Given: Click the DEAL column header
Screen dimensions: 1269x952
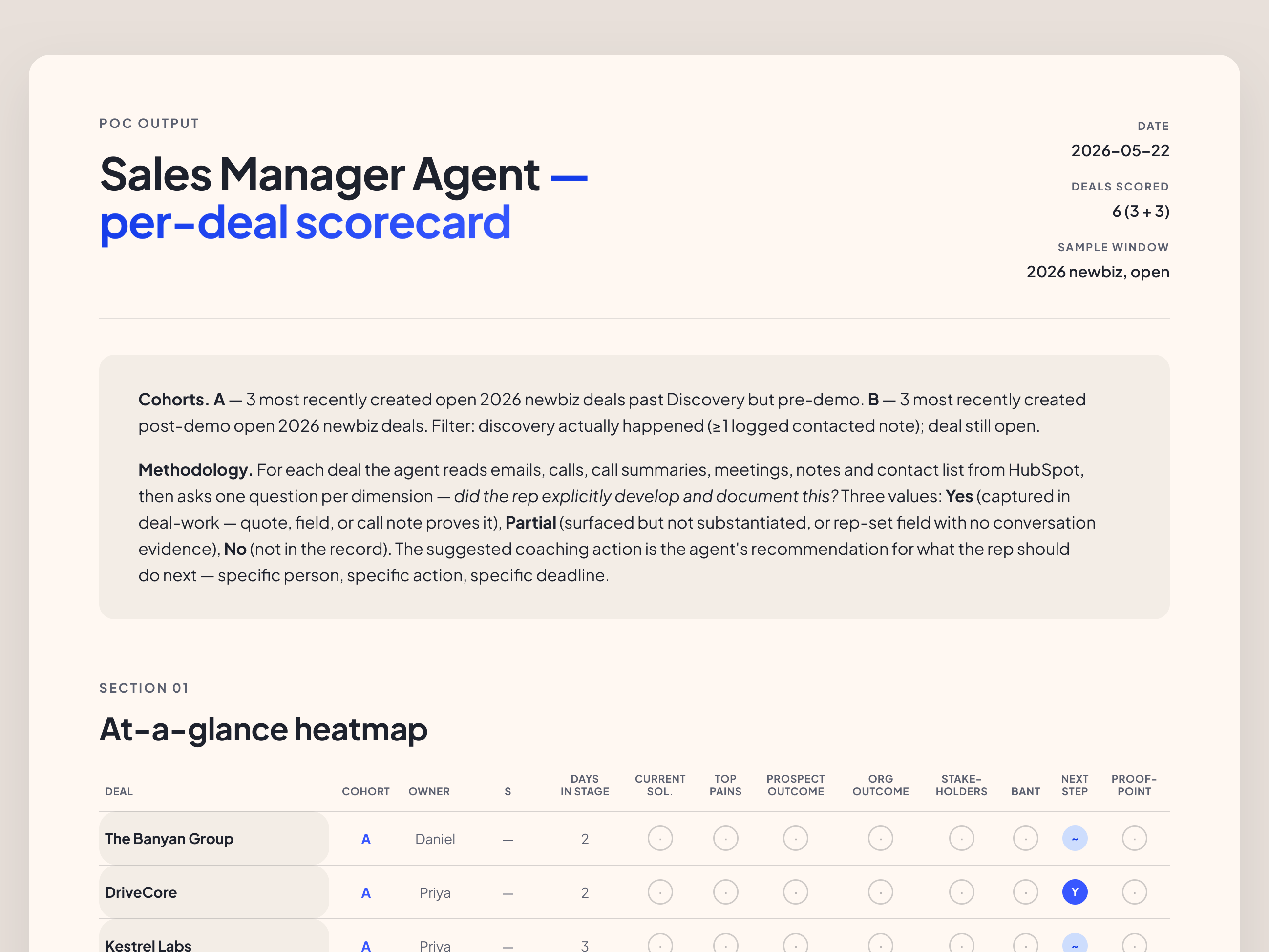Looking at the screenshot, I should click(119, 791).
